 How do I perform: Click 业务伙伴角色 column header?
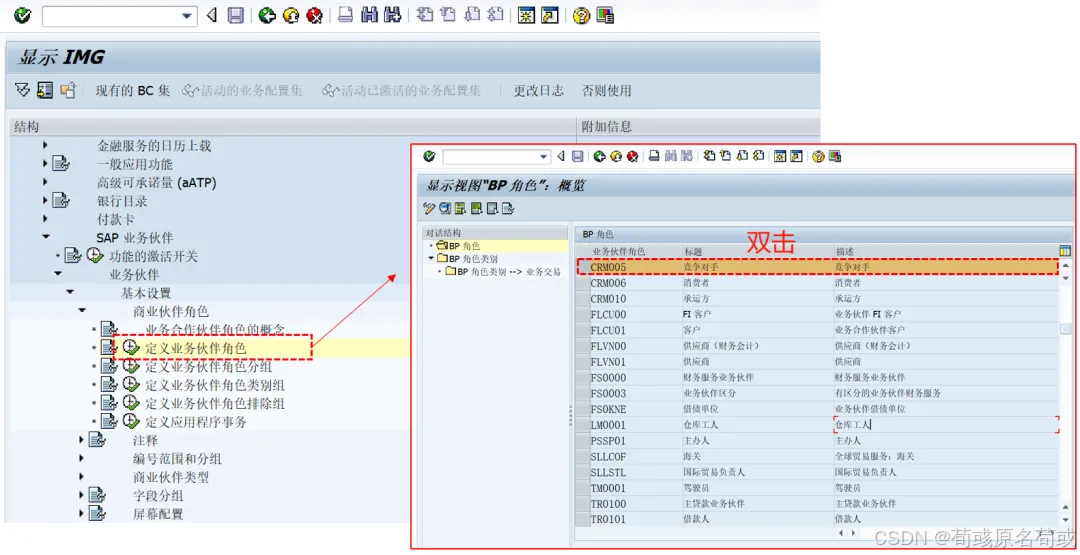click(619, 251)
